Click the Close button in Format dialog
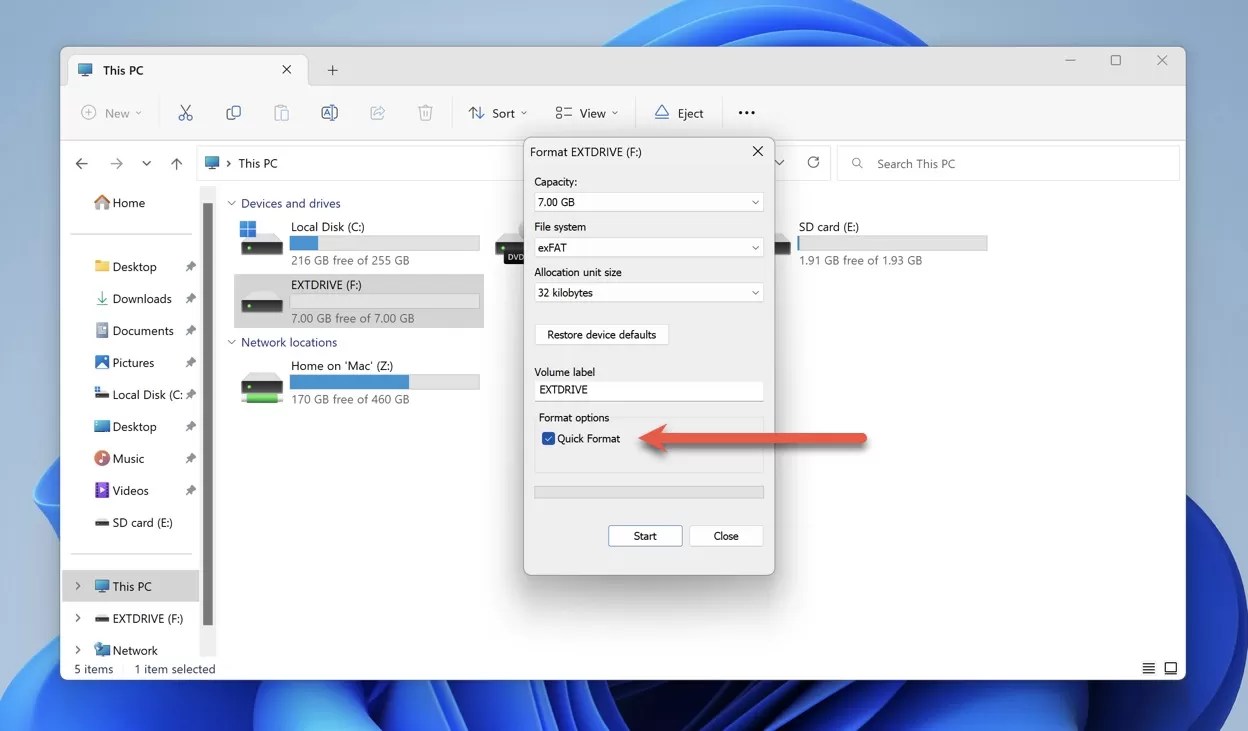 pos(726,536)
